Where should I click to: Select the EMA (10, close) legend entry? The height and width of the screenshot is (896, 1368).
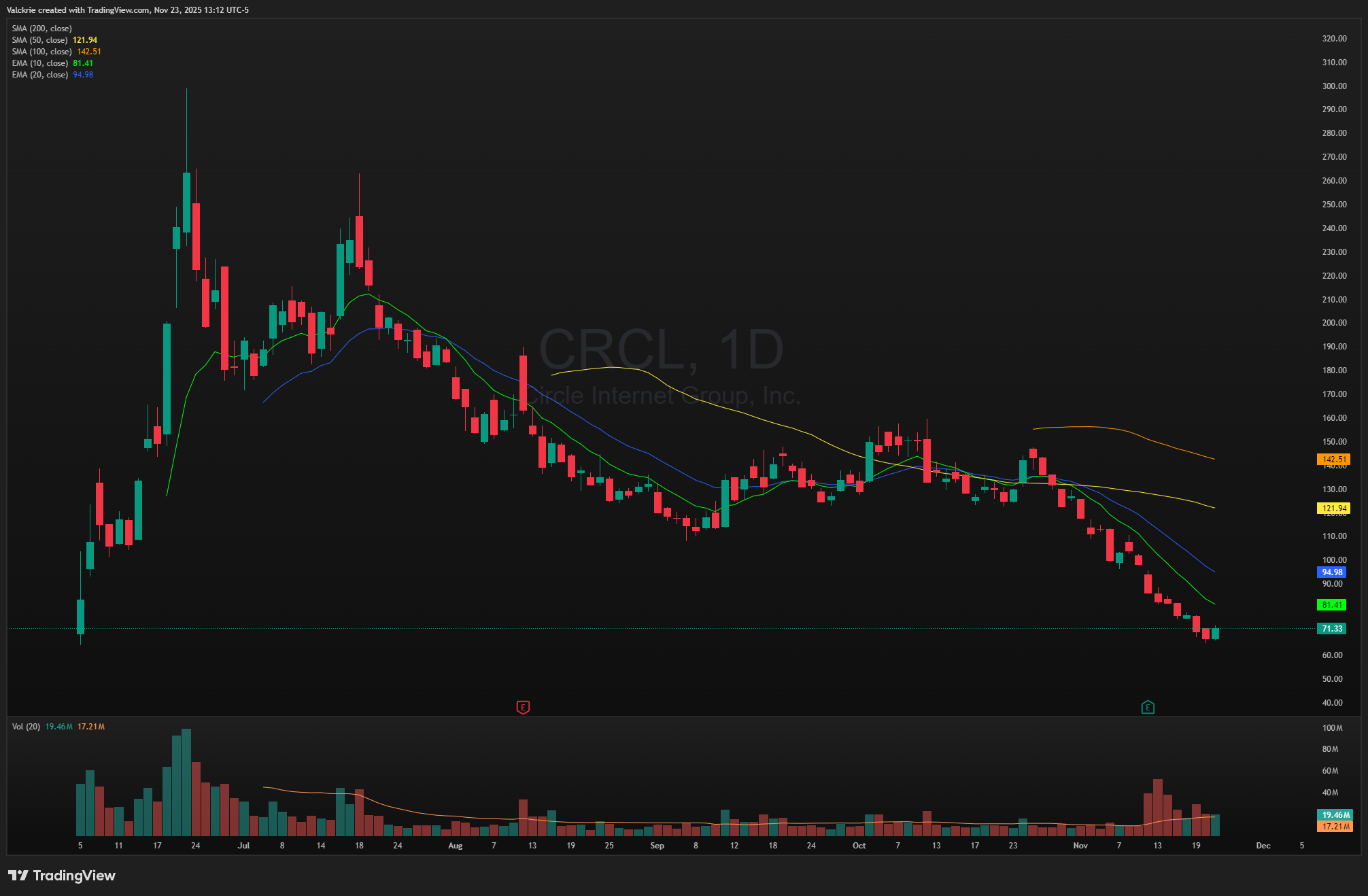tap(40, 63)
